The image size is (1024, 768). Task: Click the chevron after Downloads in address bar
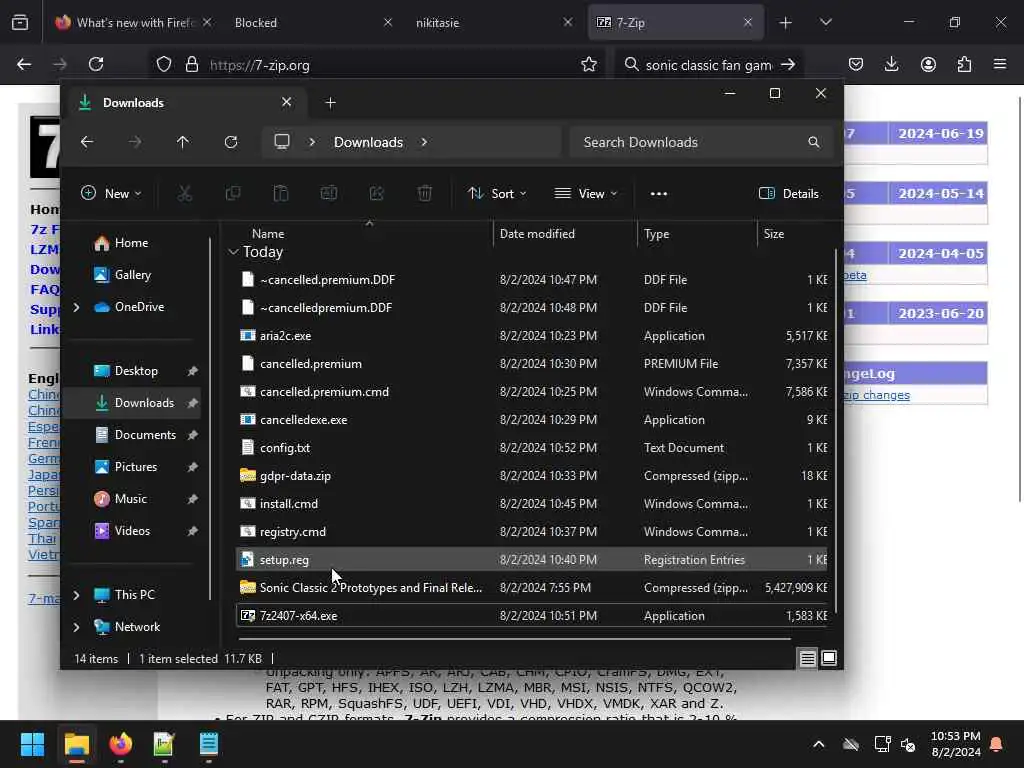(424, 142)
